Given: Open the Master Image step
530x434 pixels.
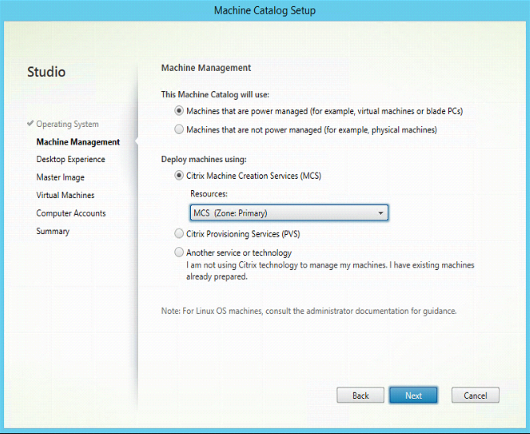Looking at the screenshot, I should pos(61,177).
